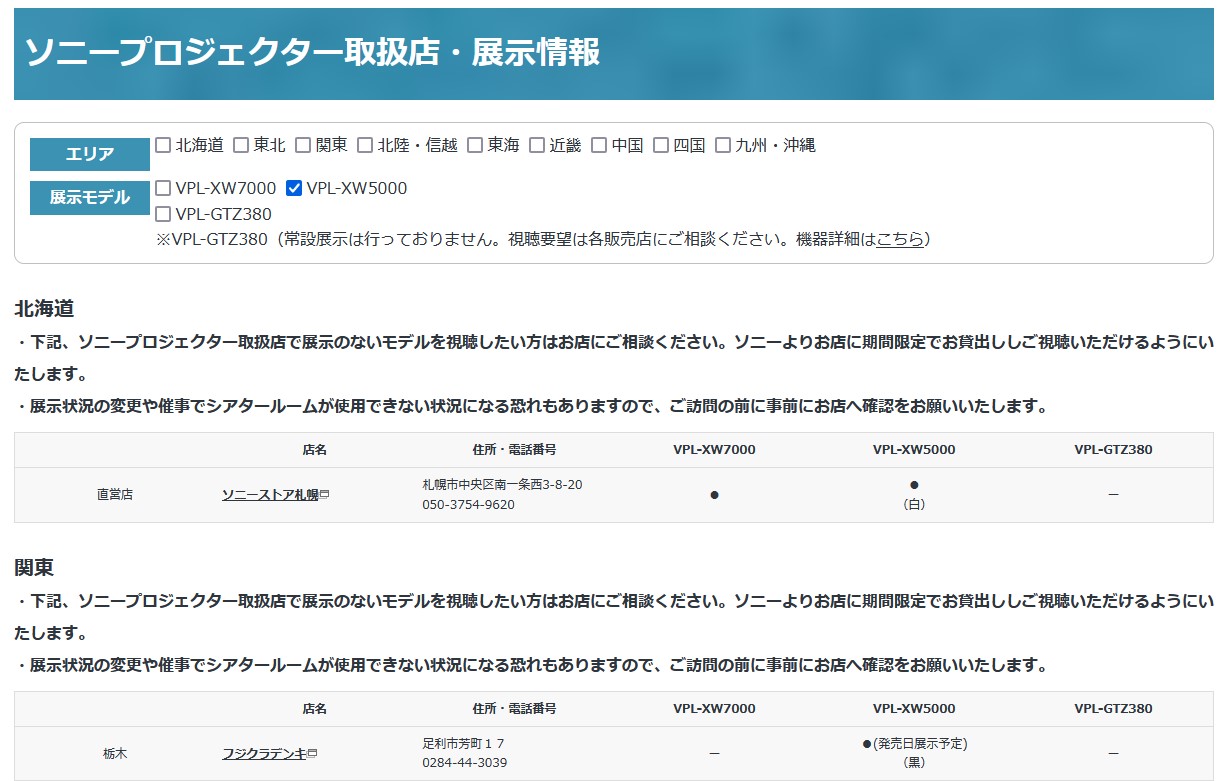
Task: Click the 栃木 prefecture cell
Action: pos(114,754)
